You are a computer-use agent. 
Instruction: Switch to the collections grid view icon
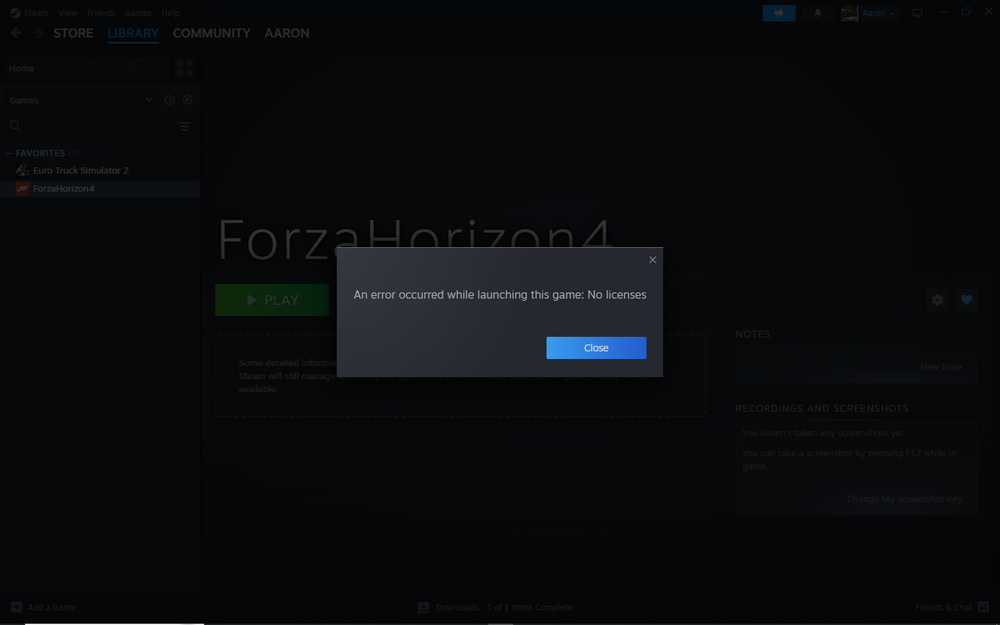pos(184,68)
